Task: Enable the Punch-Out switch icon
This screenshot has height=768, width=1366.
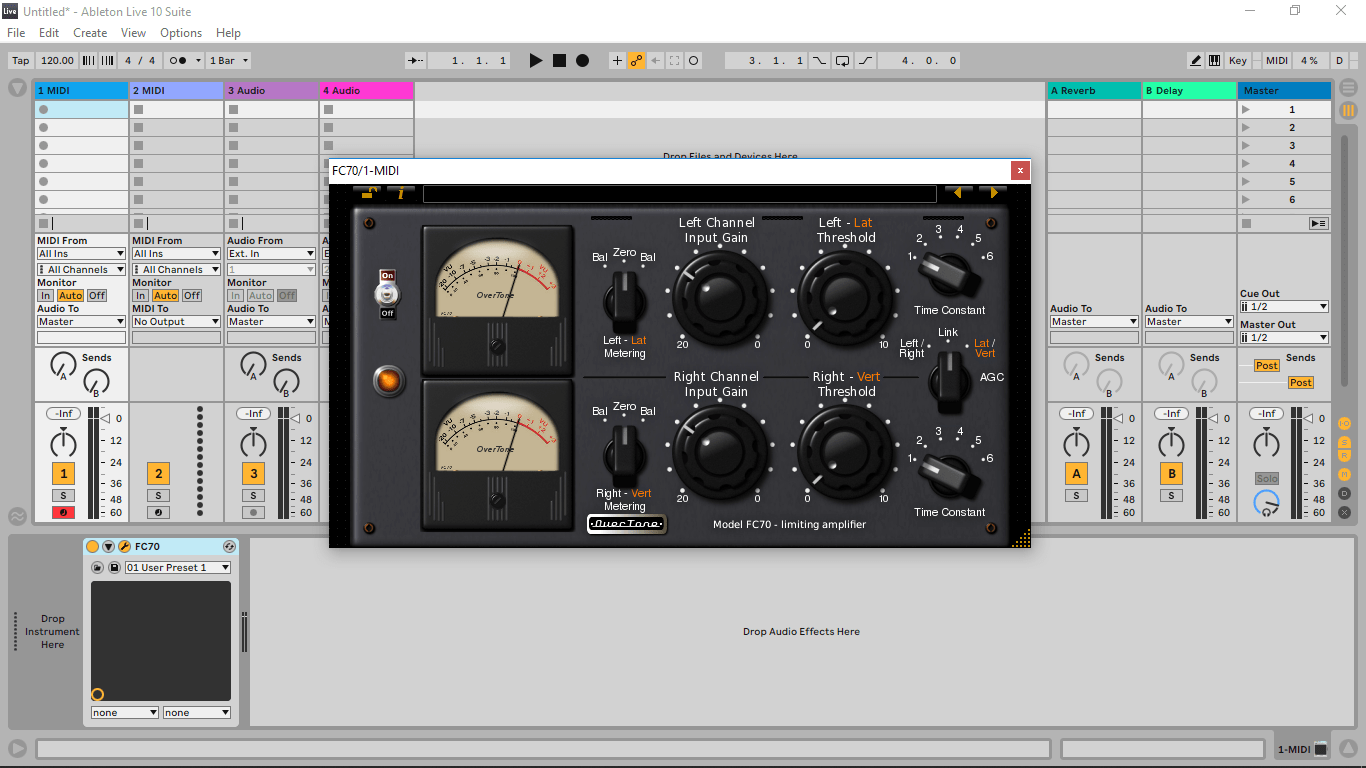Action: point(866,61)
